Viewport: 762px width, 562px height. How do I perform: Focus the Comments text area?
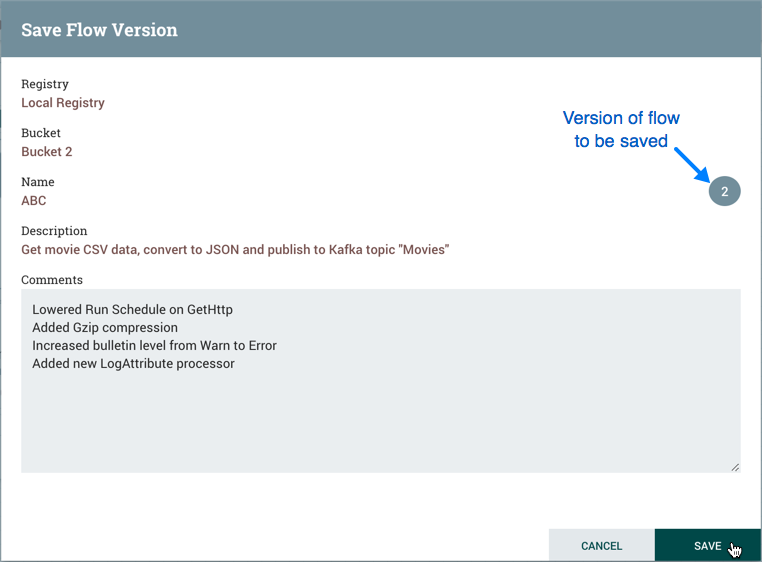pyautogui.click(x=380, y=420)
